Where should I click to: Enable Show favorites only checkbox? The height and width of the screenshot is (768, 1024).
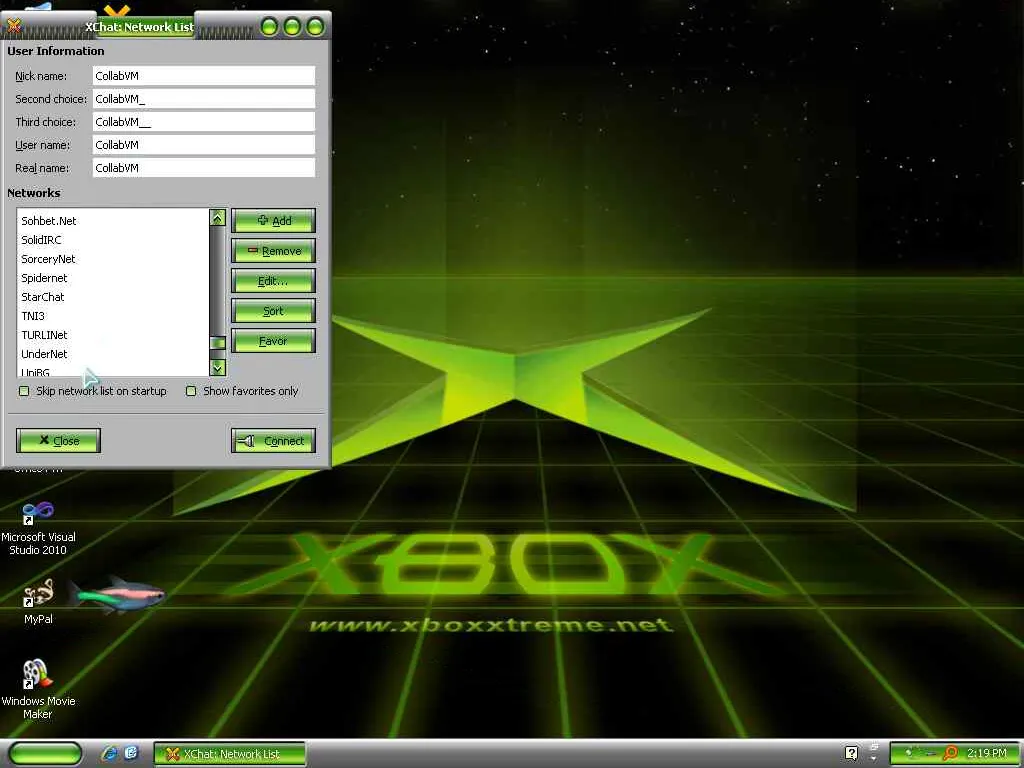tap(191, 391)
